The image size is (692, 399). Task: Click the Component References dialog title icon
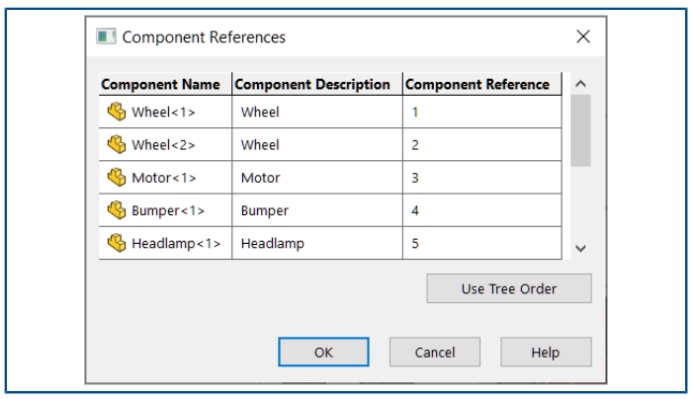(x=106, y=37)
